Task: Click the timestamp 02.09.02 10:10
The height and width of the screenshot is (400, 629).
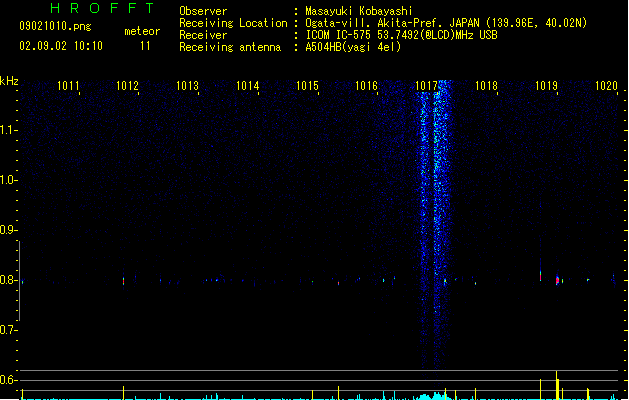Action: [61, 46]
